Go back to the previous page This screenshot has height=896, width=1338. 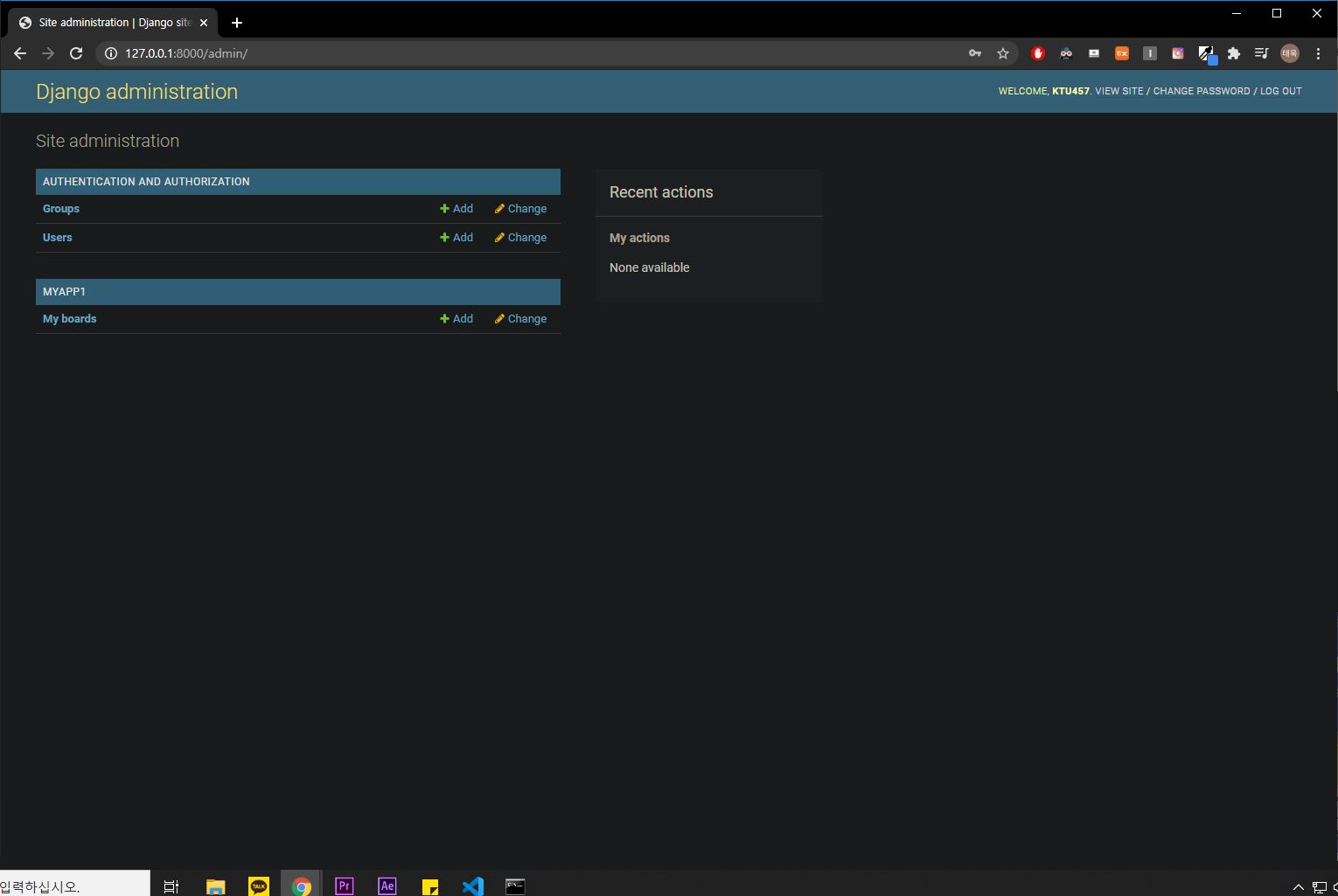[20, 53]
